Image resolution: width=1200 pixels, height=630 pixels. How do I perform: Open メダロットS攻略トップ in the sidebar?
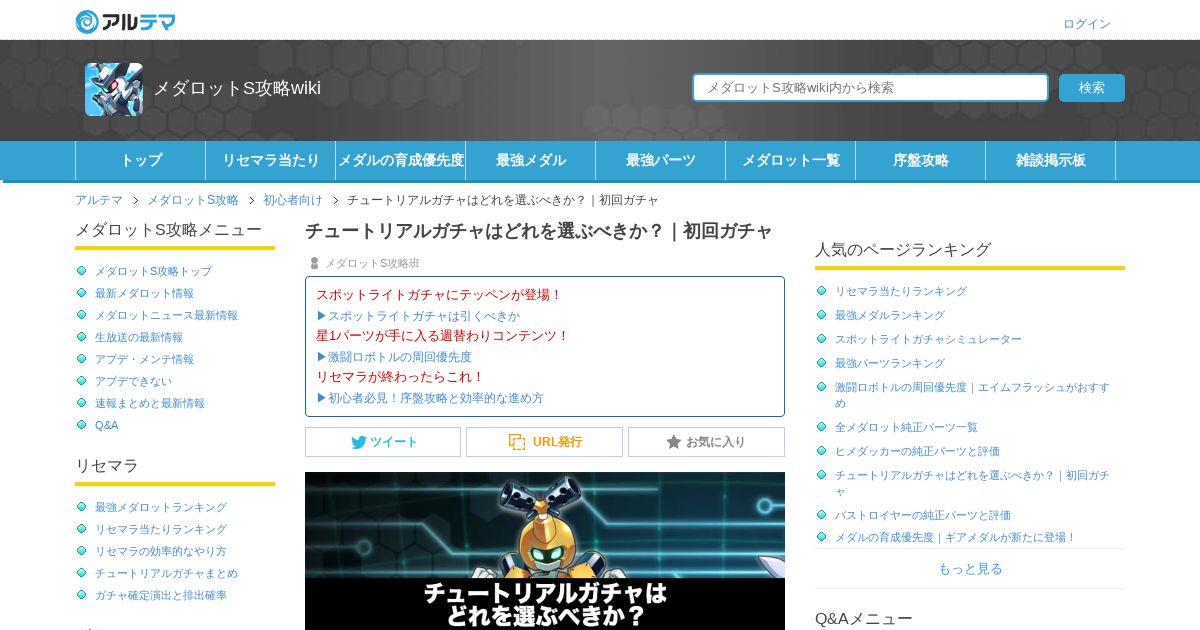pyautogui.click(x=153, y=271)
